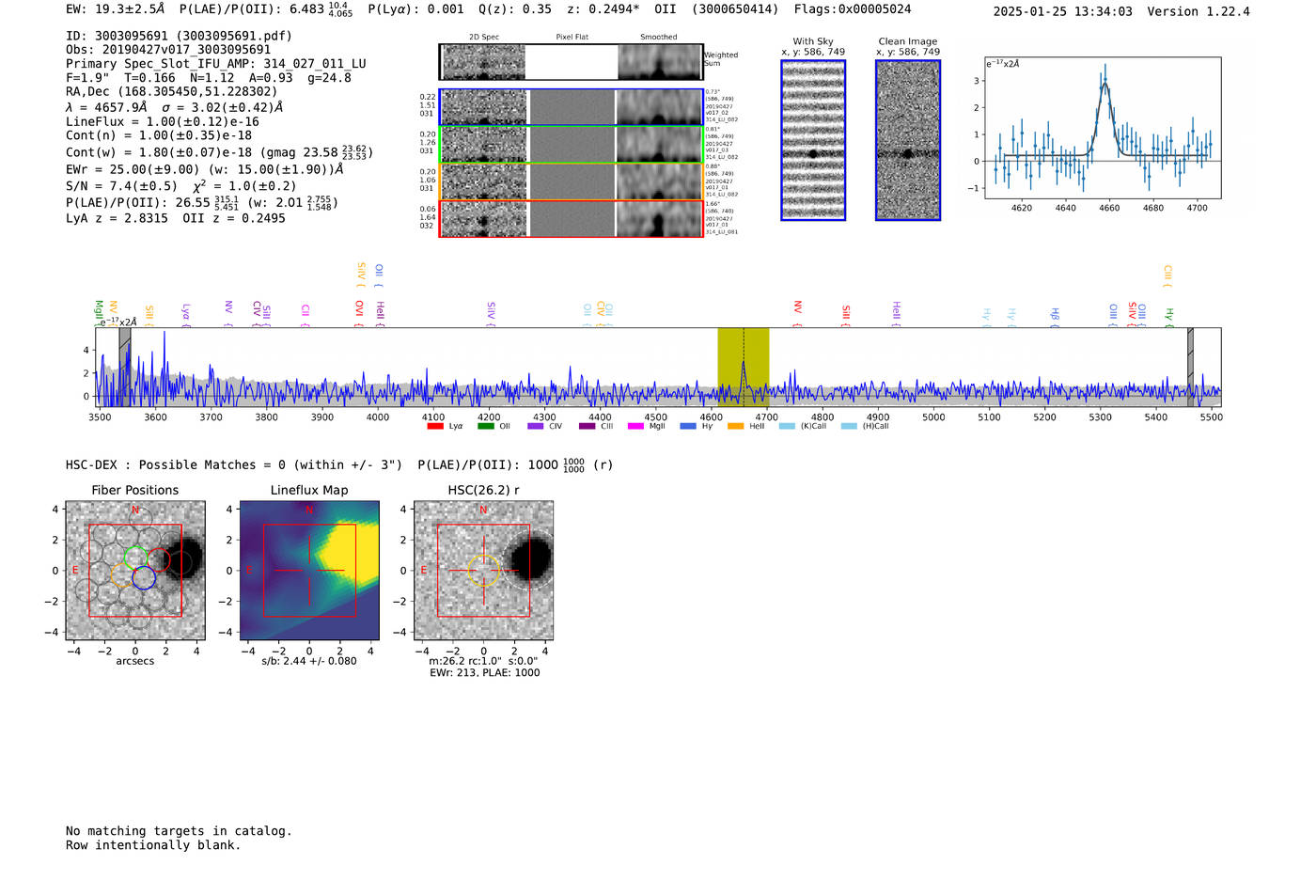Select the magenta MgII legend swatch

[x=635, y=427]
